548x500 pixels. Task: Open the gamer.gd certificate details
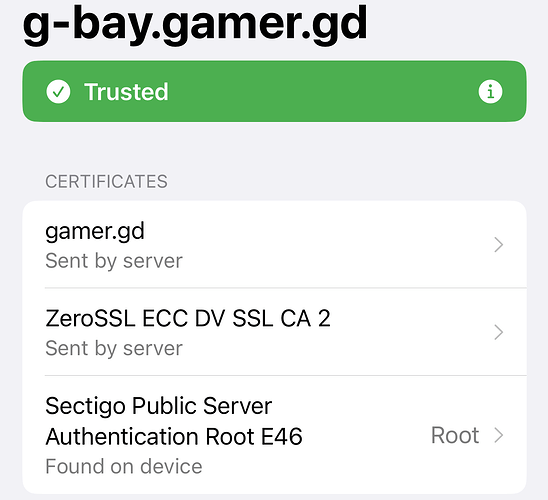click(275, 245)
